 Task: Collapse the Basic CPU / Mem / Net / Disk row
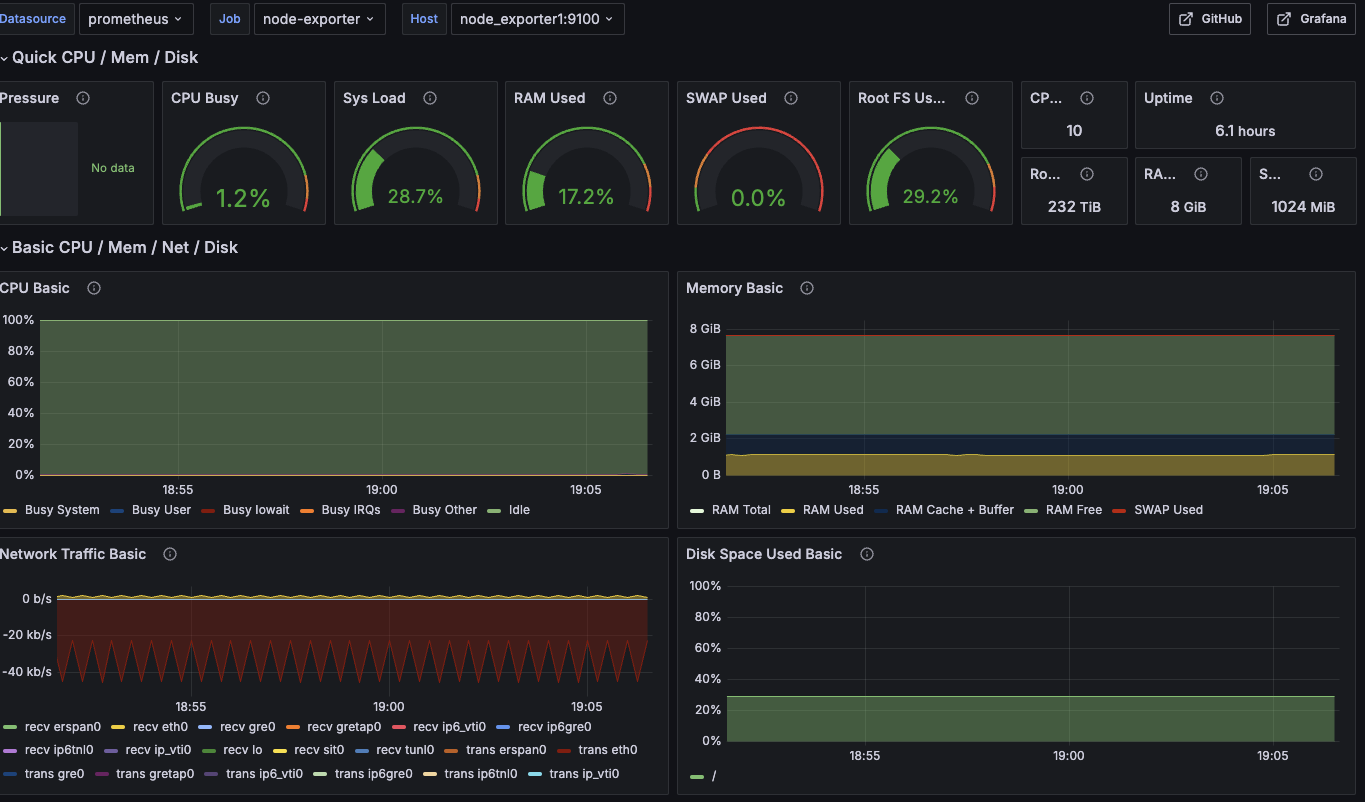tap(119, 247)
